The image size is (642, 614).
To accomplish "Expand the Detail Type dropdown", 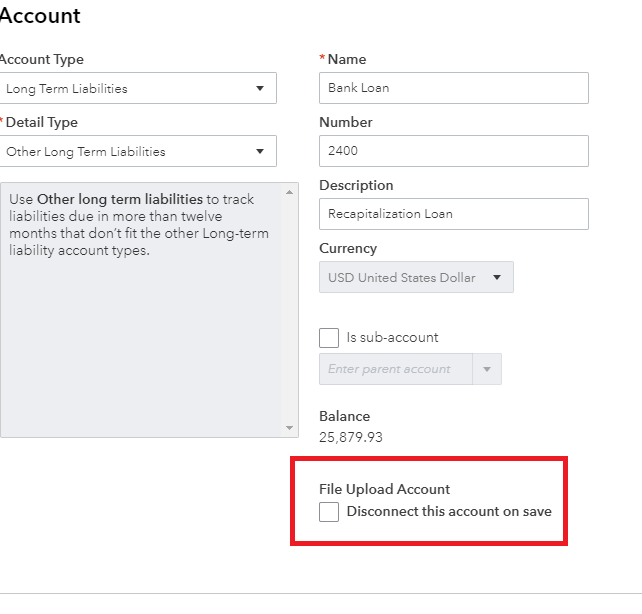I will coord(138,152).
